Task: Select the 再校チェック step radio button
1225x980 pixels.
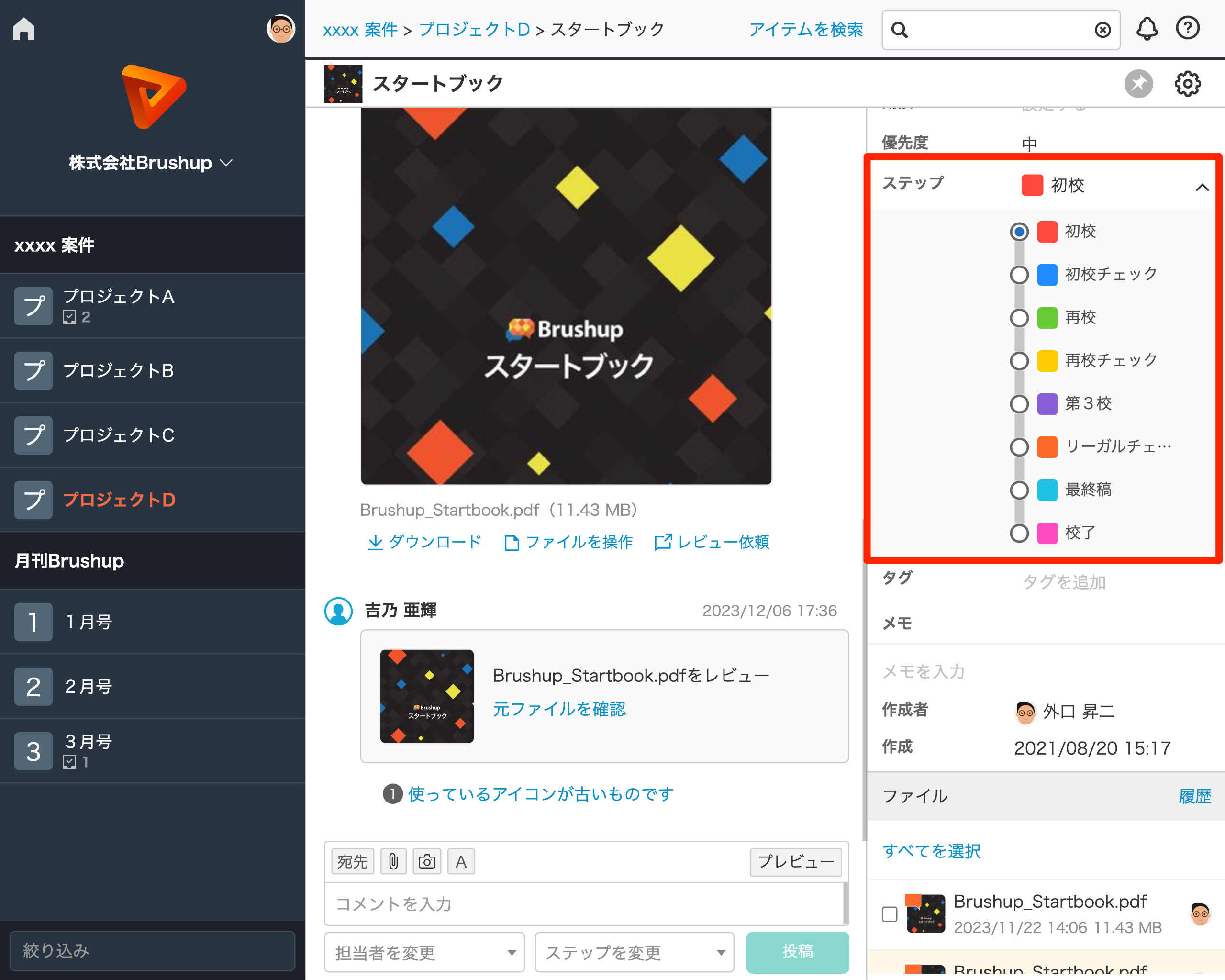Action: click(1019, 361)
